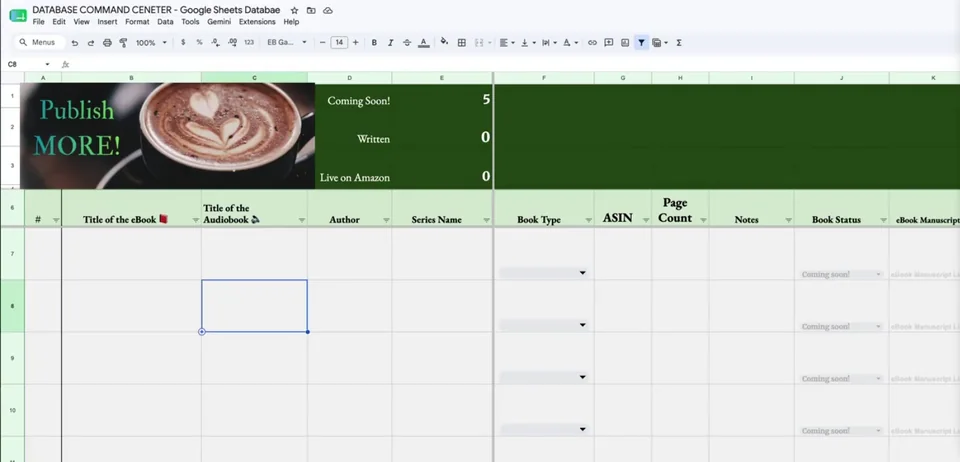Insert a chart
The height and width of the screenshot is (462, 960).
624,43
